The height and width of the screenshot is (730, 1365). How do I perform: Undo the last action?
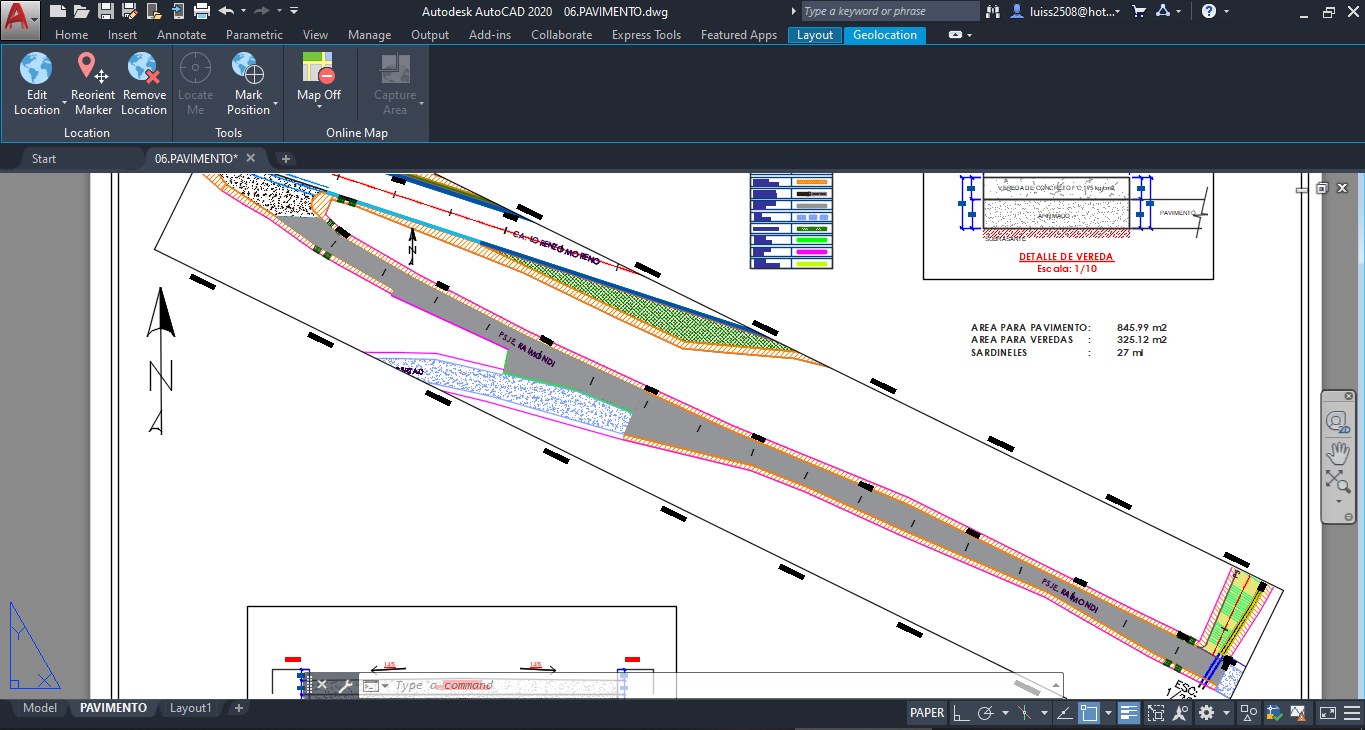point(226,11)
